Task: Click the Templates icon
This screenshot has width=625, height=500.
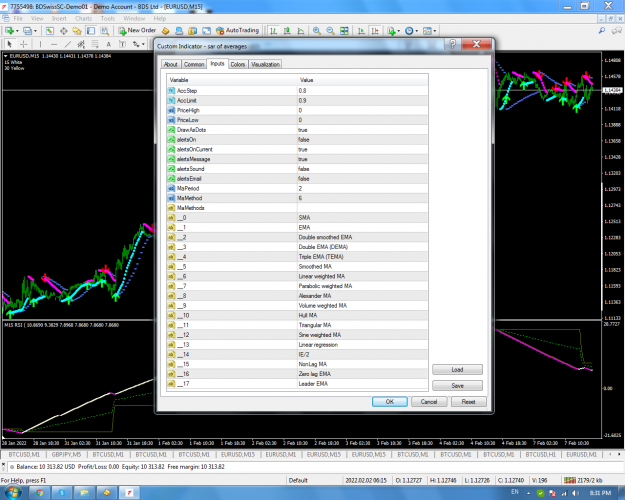Action: click(427, 31)
